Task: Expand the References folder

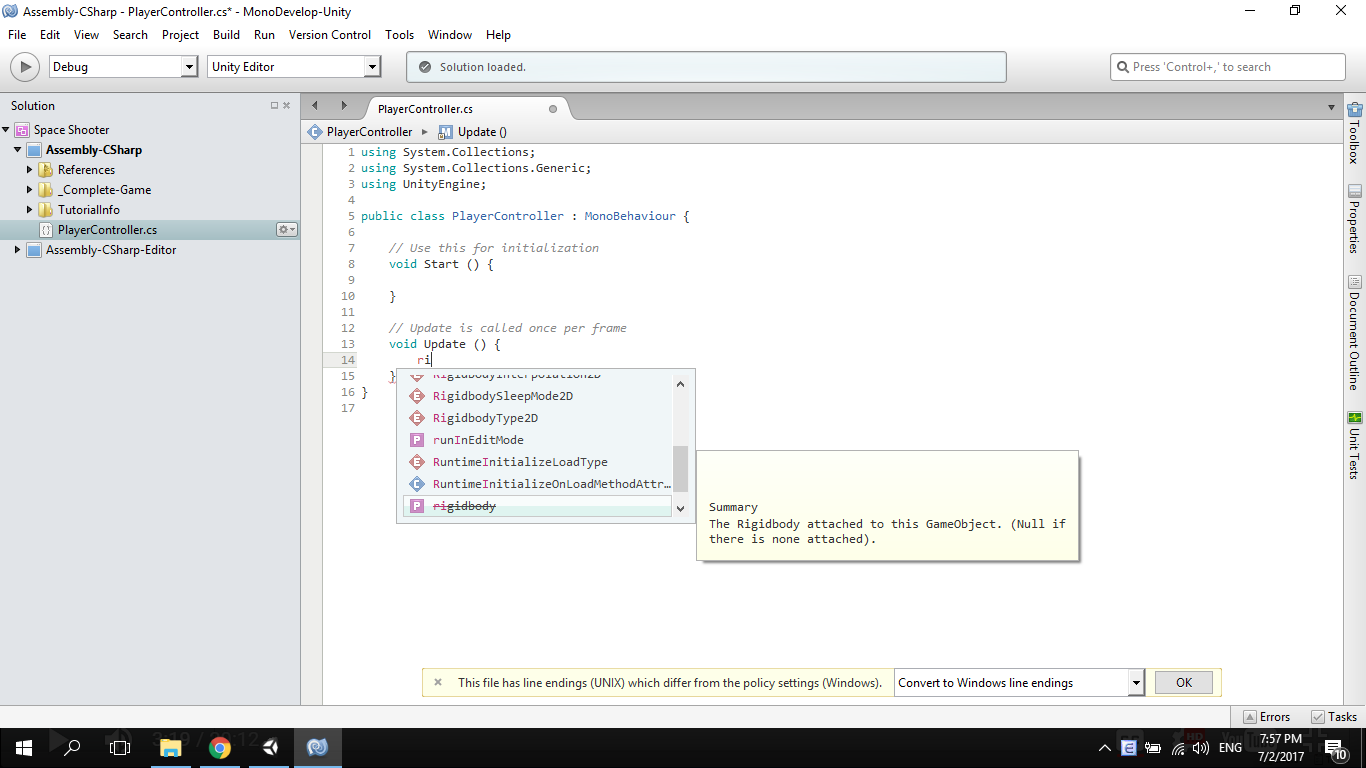Action: 30,170
